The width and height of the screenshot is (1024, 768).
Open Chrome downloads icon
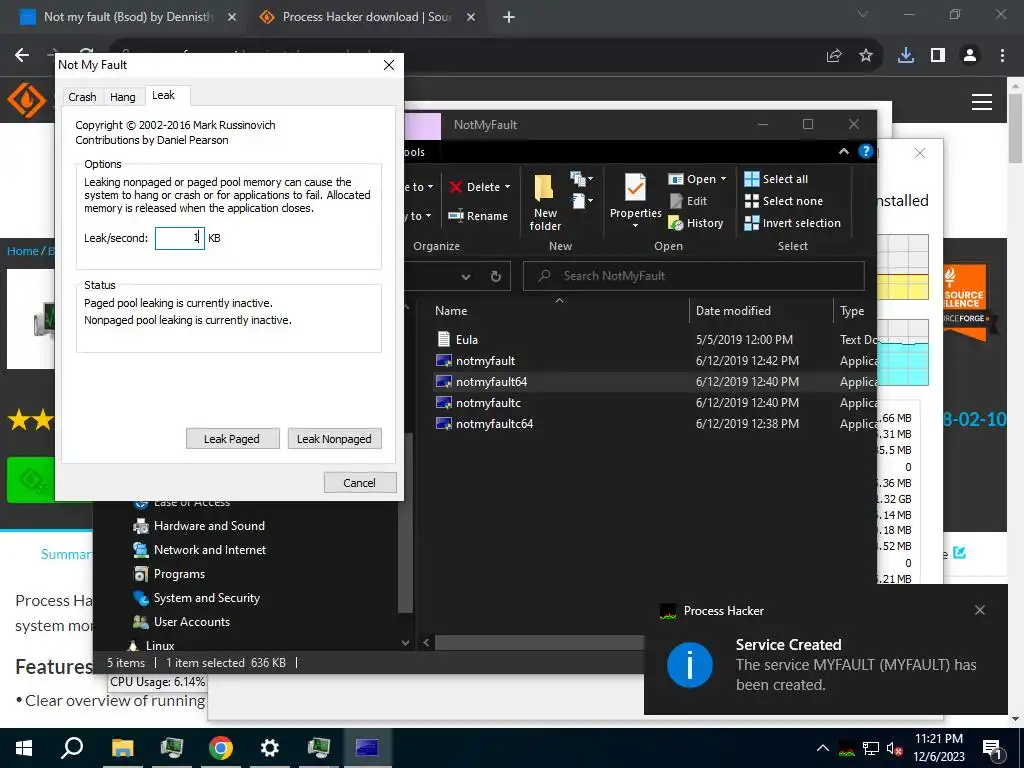[x=906, y=56]
